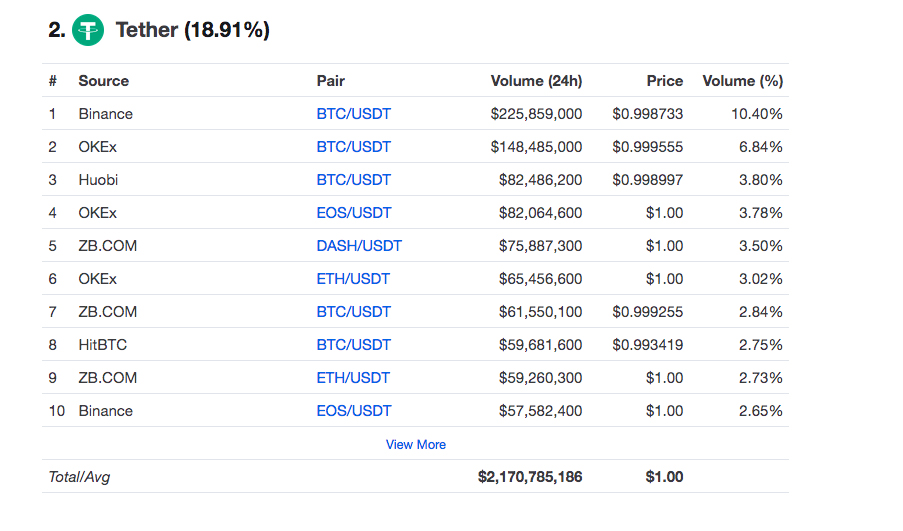This screenshot has width=903, height=531.
Task: Click total volume $2,170,785,186
Action: (530, 477)
